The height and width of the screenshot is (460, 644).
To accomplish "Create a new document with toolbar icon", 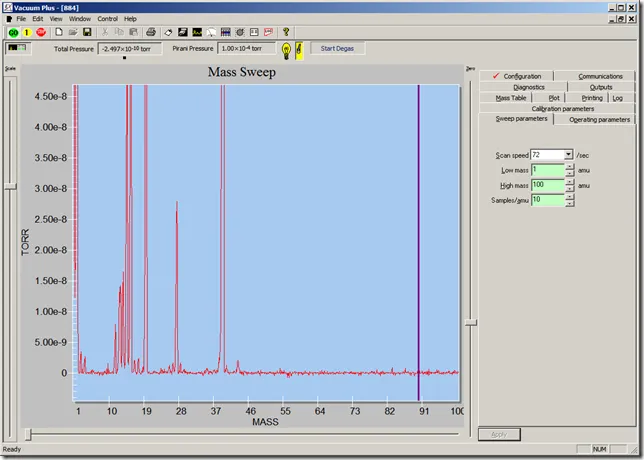I will 59,32.
